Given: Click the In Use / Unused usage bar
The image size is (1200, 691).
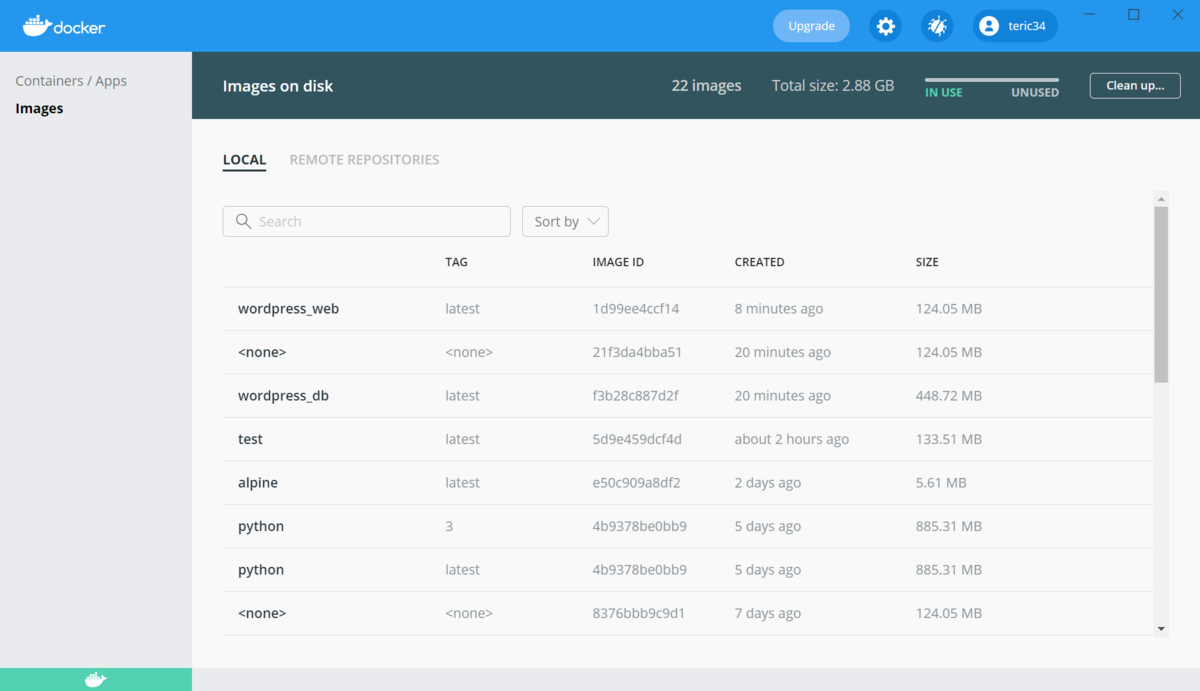Looking at the screenshot, I should pos(991,79).
